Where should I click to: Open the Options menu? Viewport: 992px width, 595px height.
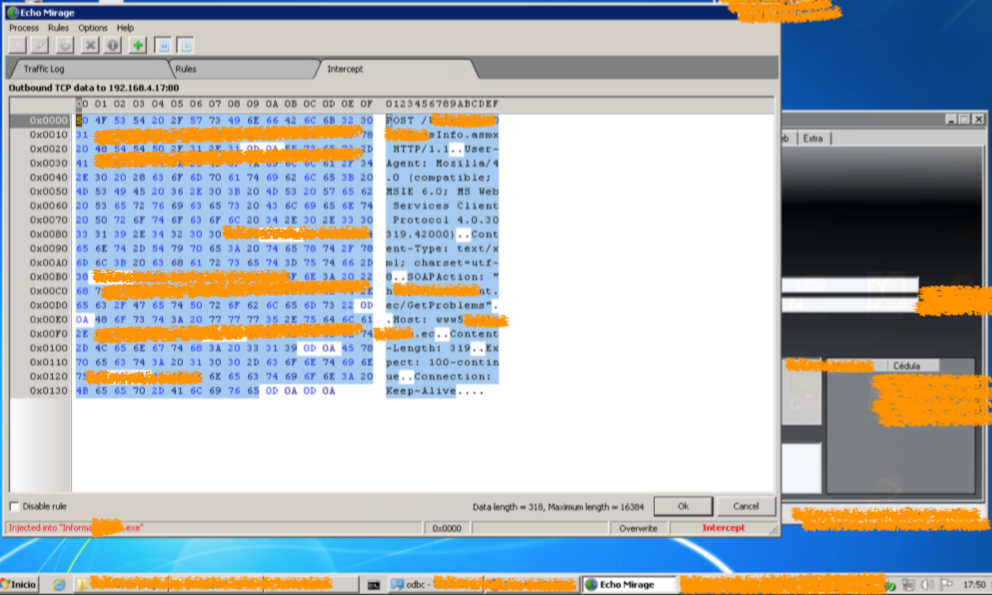pos(93,28)
